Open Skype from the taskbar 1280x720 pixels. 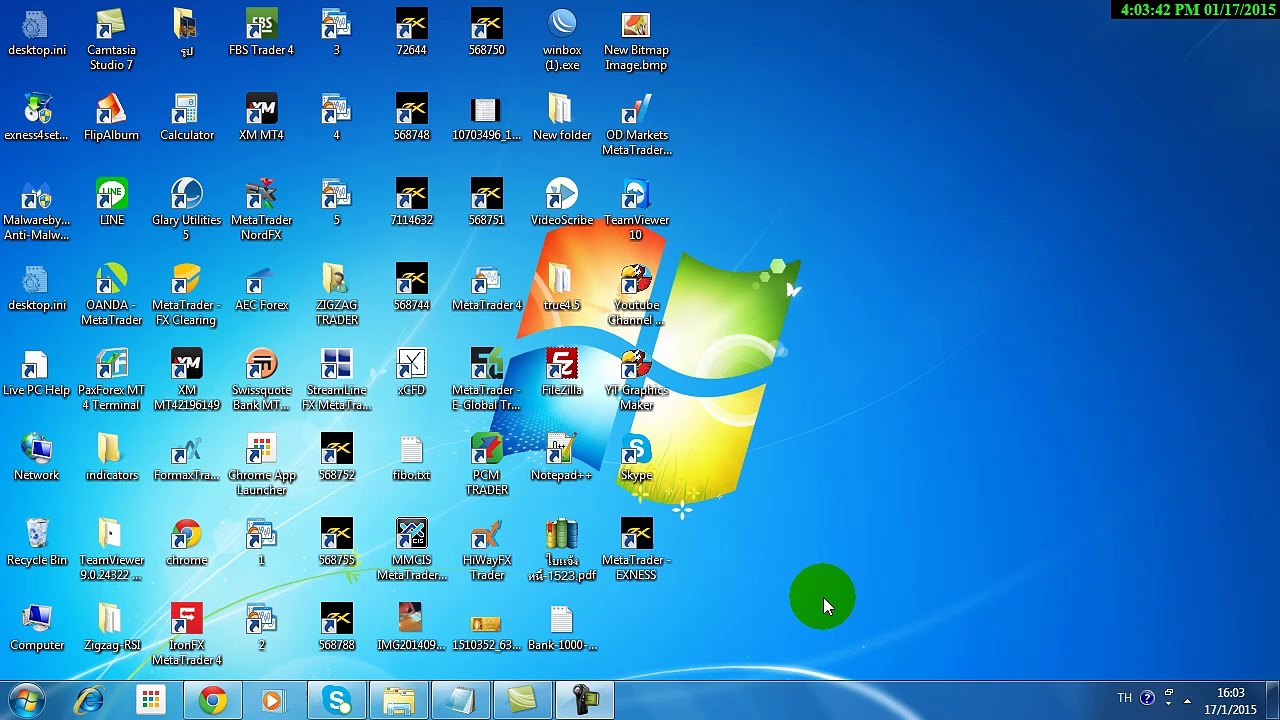[337, 700]
